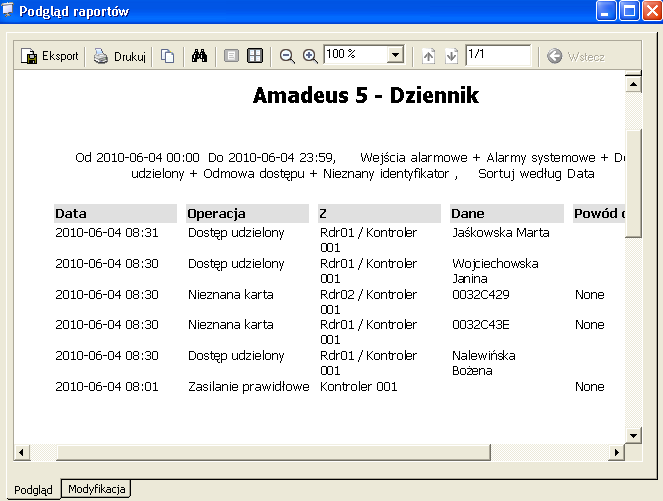Click Amadeus 5 - Dziennik report title
Screen dimensions: 663x501
coord(366,95)
